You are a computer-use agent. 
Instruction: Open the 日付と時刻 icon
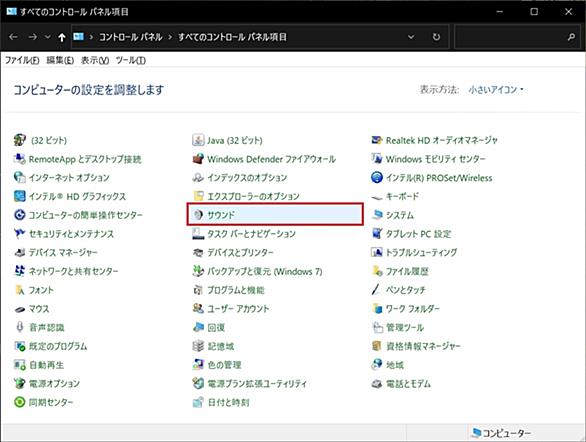(x=198, y=402)
